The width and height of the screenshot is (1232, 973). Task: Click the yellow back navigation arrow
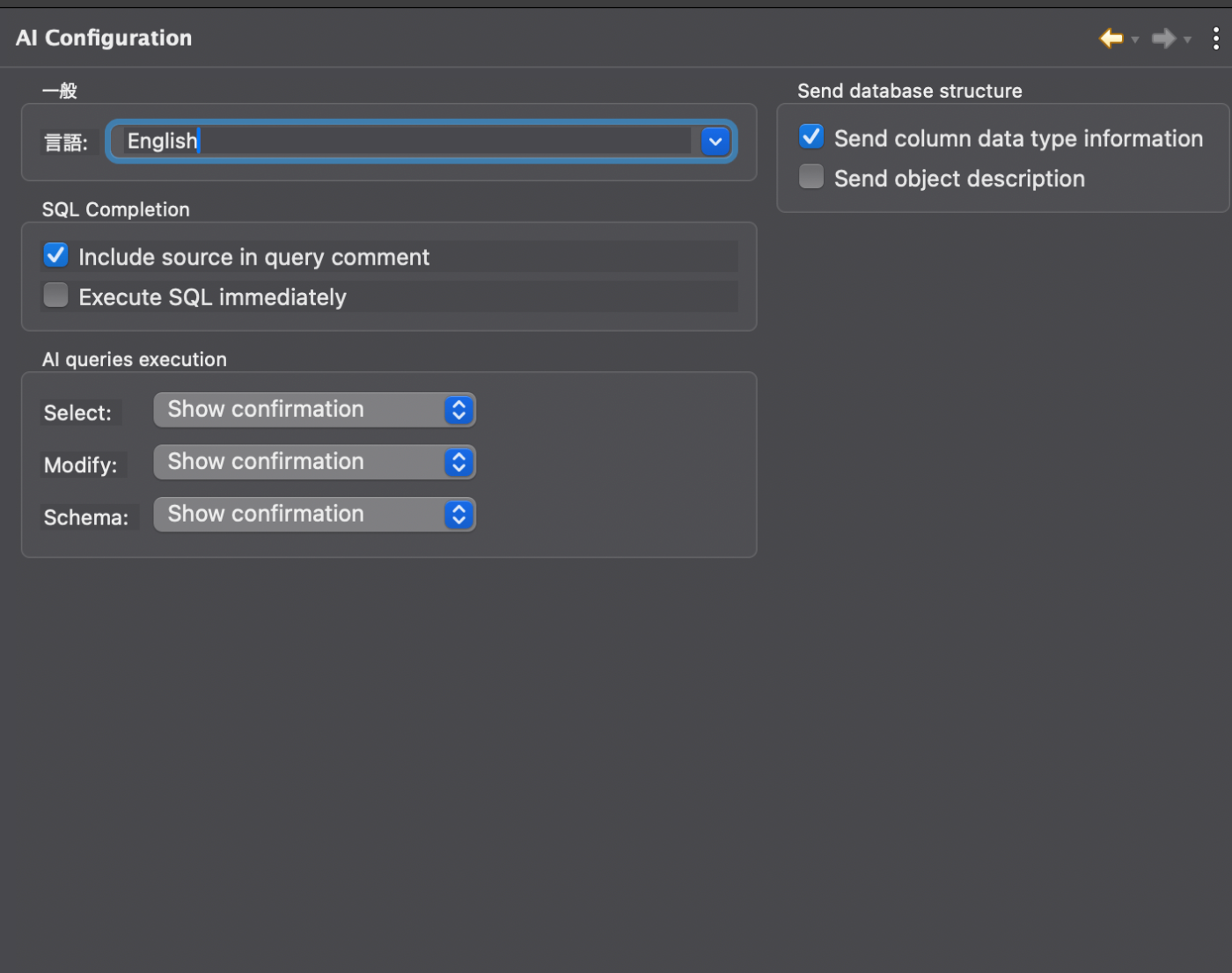point(1111,38)
